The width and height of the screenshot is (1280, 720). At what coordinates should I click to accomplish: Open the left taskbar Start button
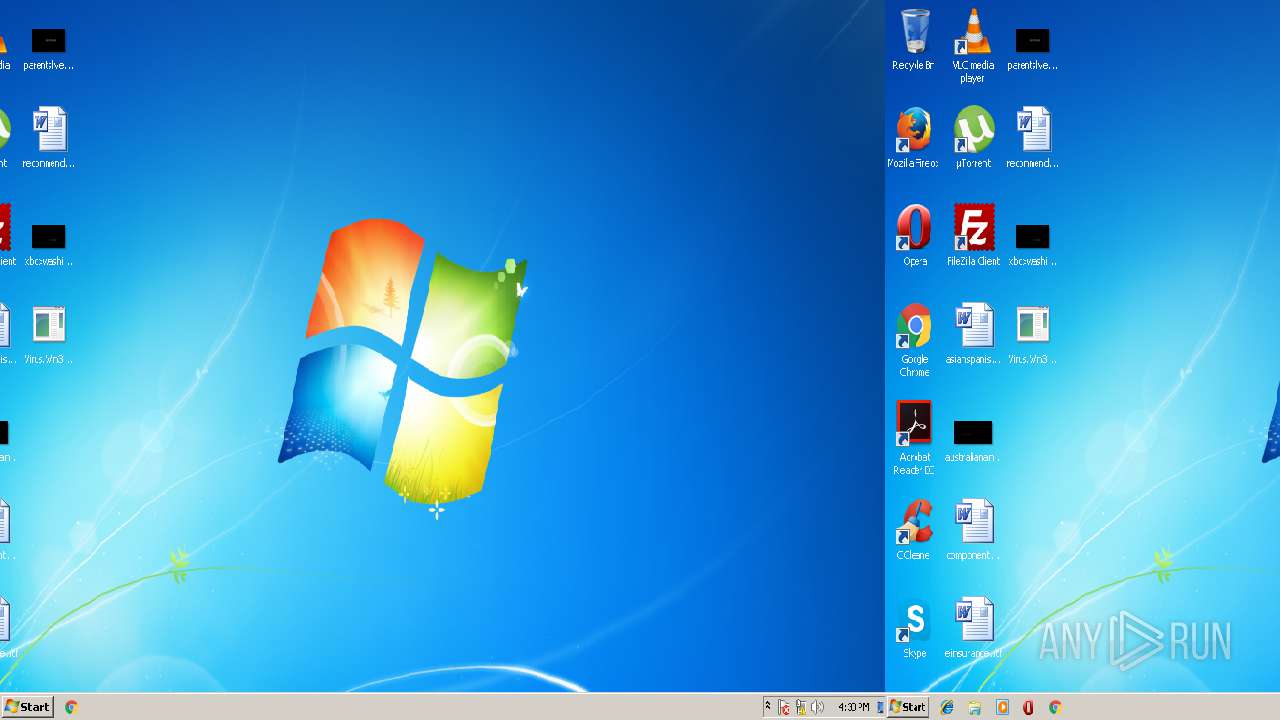tap(27, 707)
